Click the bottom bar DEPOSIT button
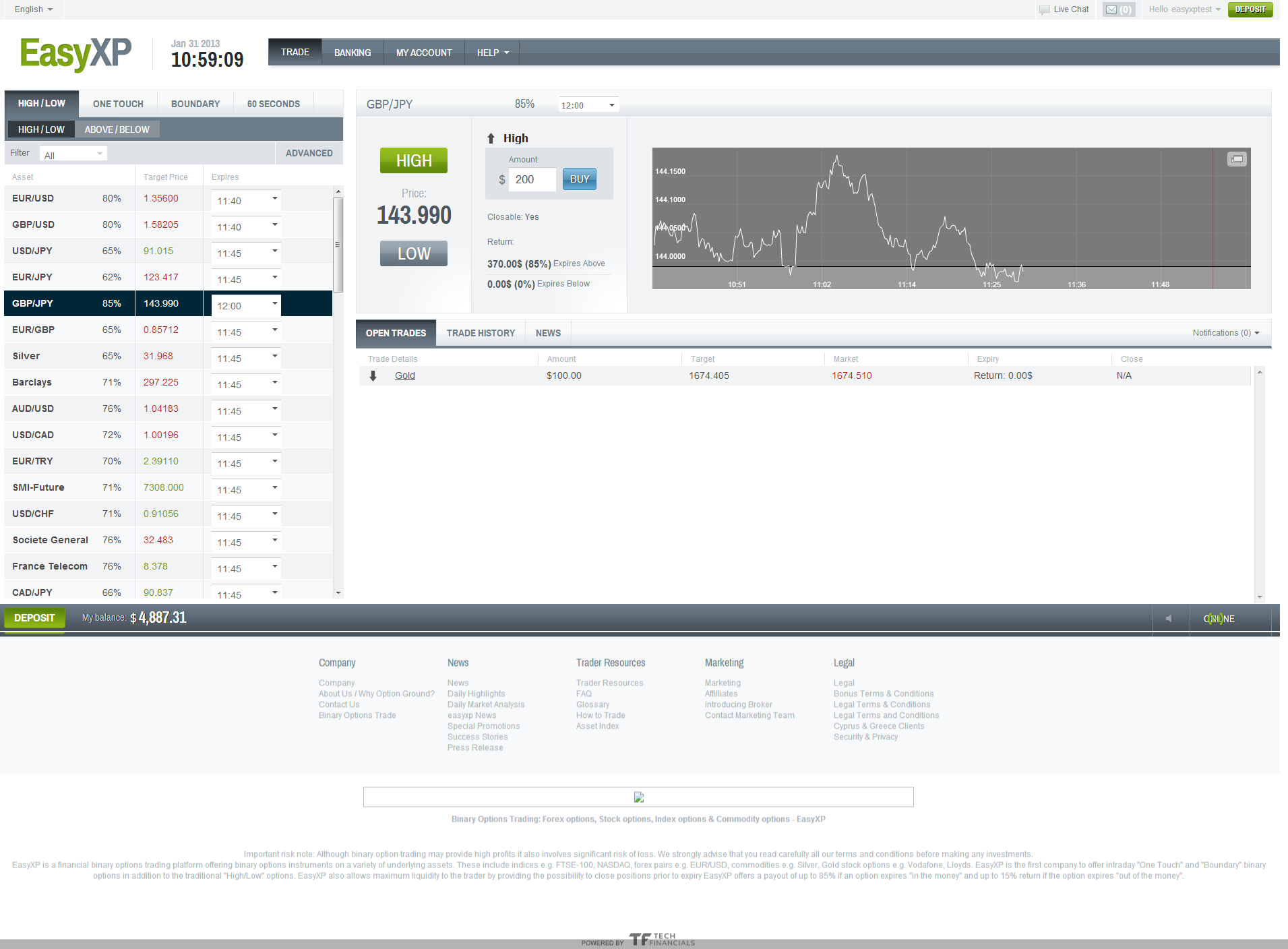The image size is (1288, 949). 34,618
